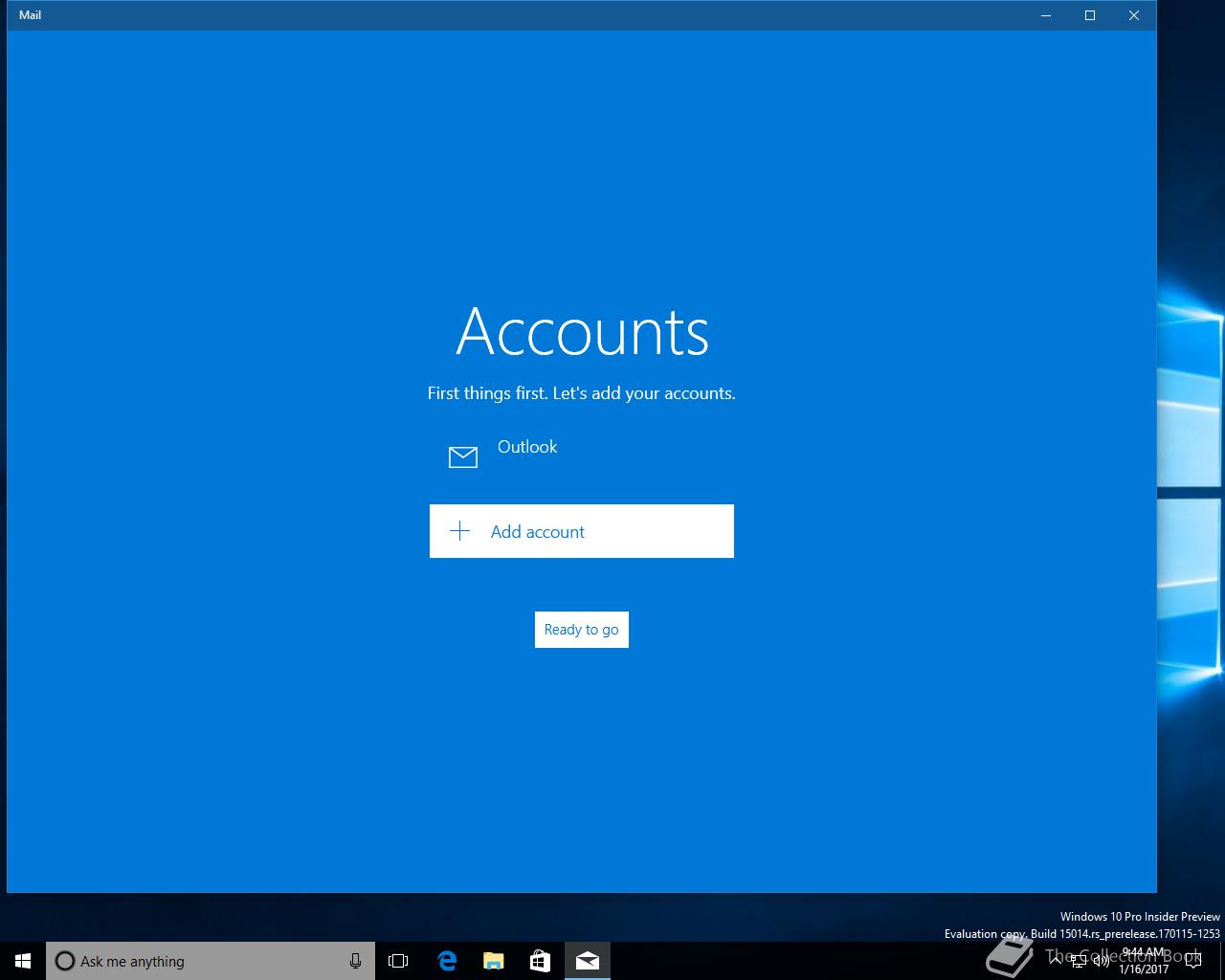This screenshot has height=980, width=1225.
Task: Click the plus icon beside Add account
Action: point(460,531)
